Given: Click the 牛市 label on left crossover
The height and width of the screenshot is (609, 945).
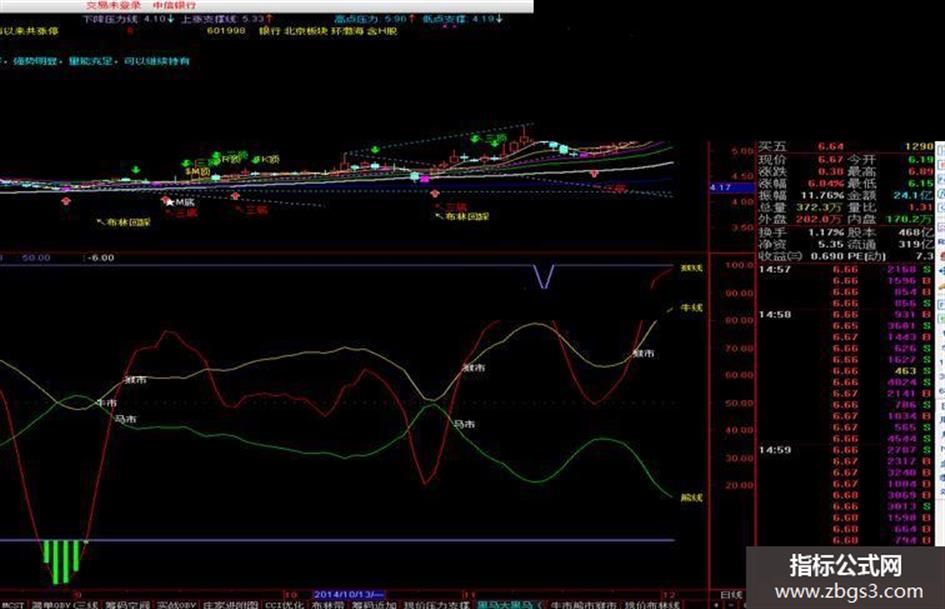Looking at the screenshot, I should tap(107, 402).
